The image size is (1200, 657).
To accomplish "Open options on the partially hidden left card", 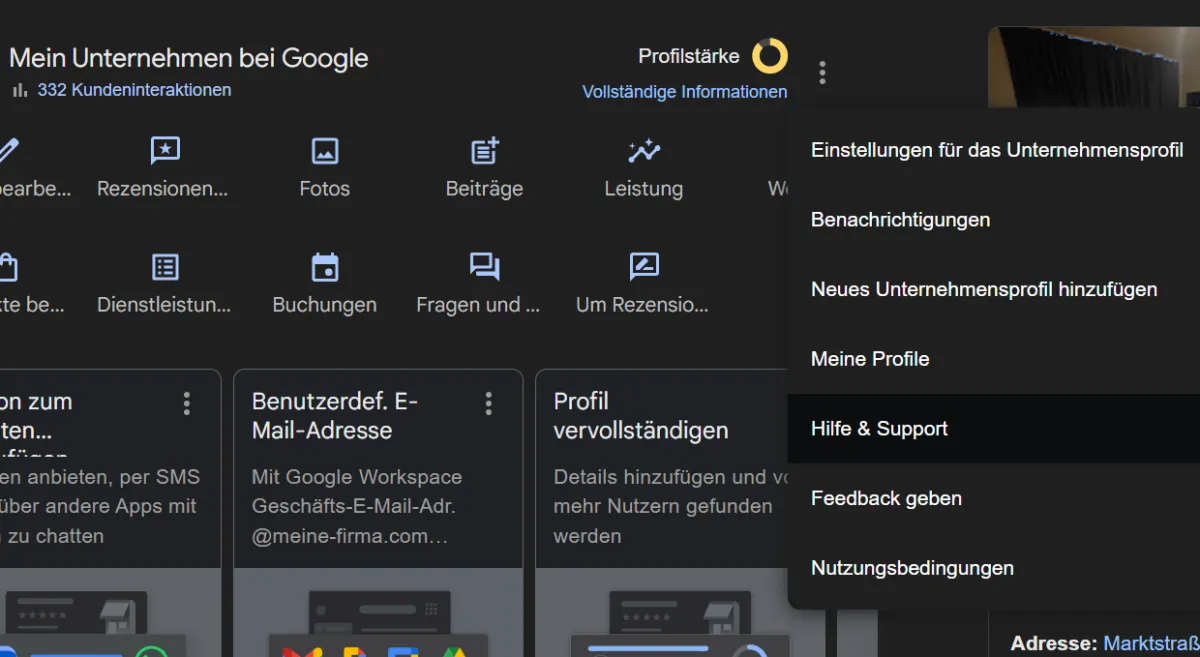I will tap(187, 403).
